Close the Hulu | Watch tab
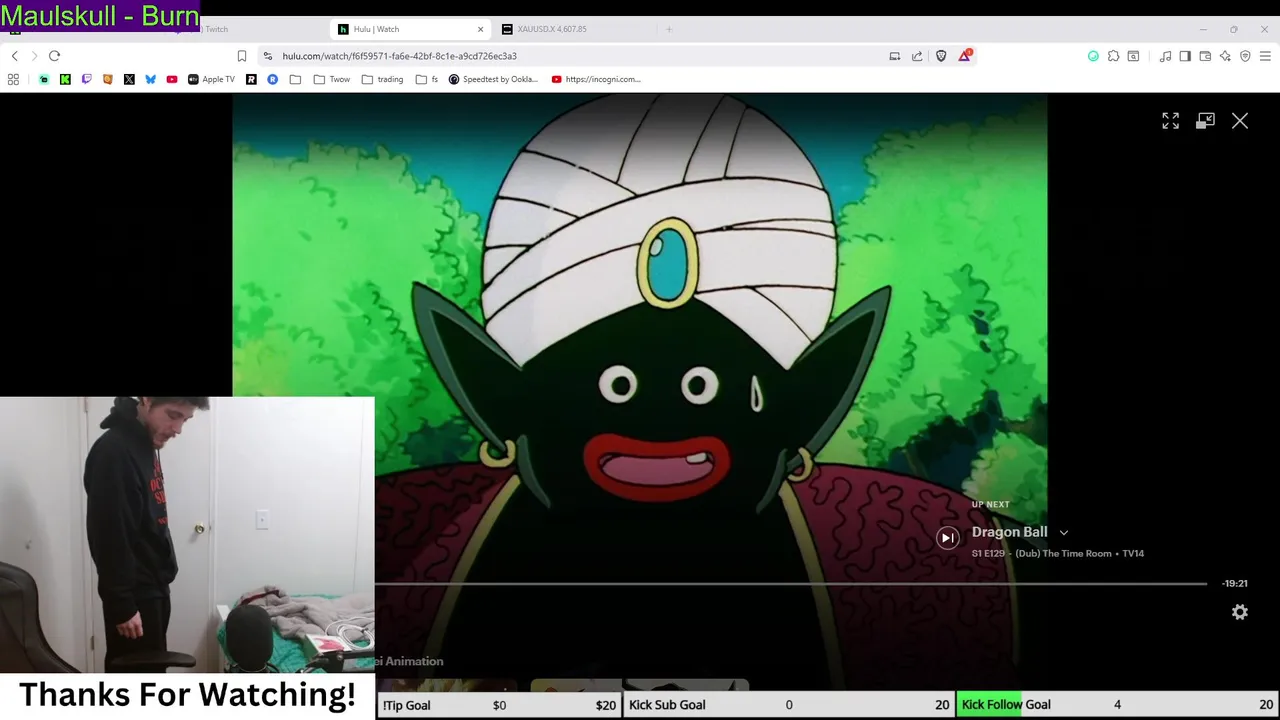 pos(480,29)
